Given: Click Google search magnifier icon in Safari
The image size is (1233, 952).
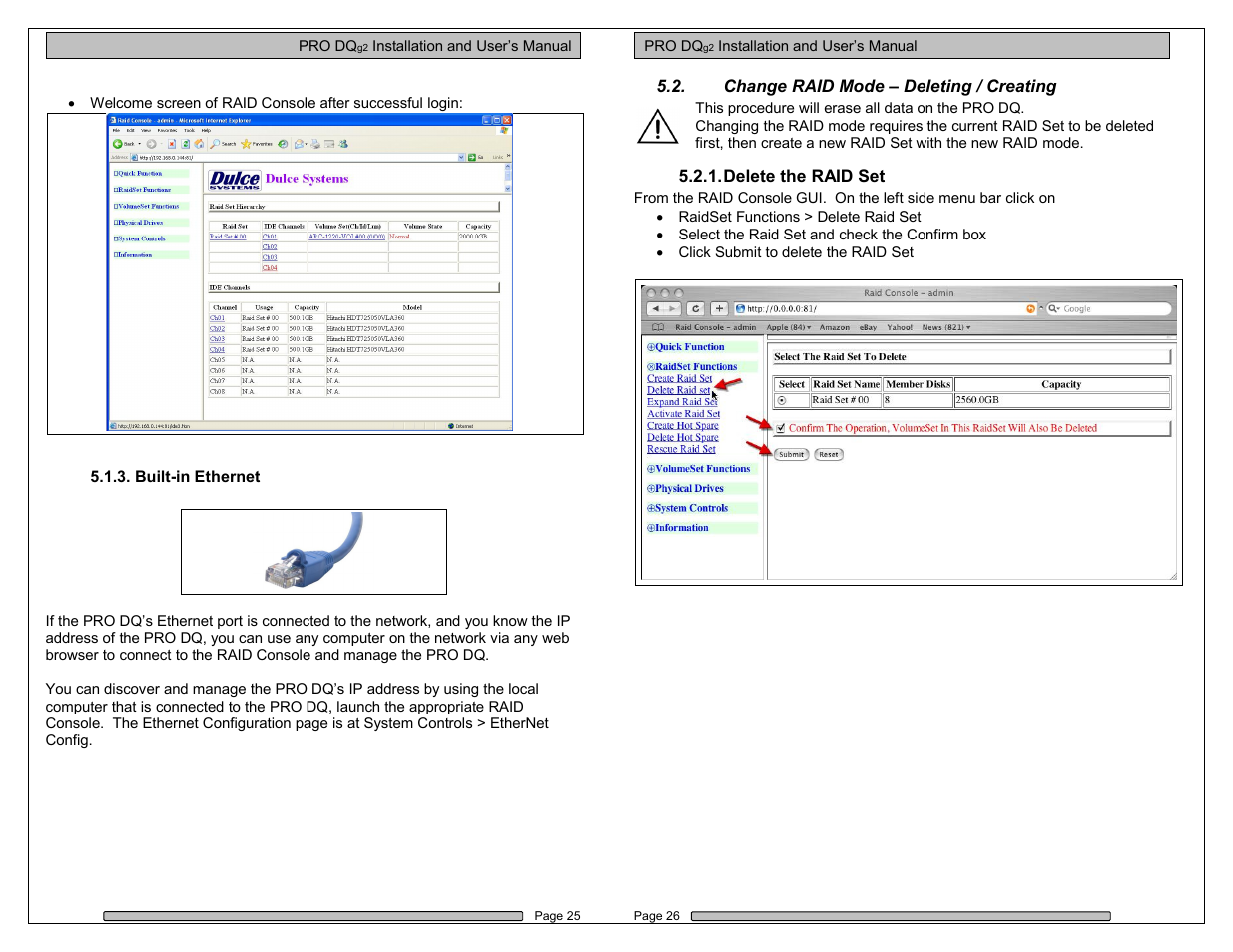Looking at the screenshot, I should [x=1053, y=309].
